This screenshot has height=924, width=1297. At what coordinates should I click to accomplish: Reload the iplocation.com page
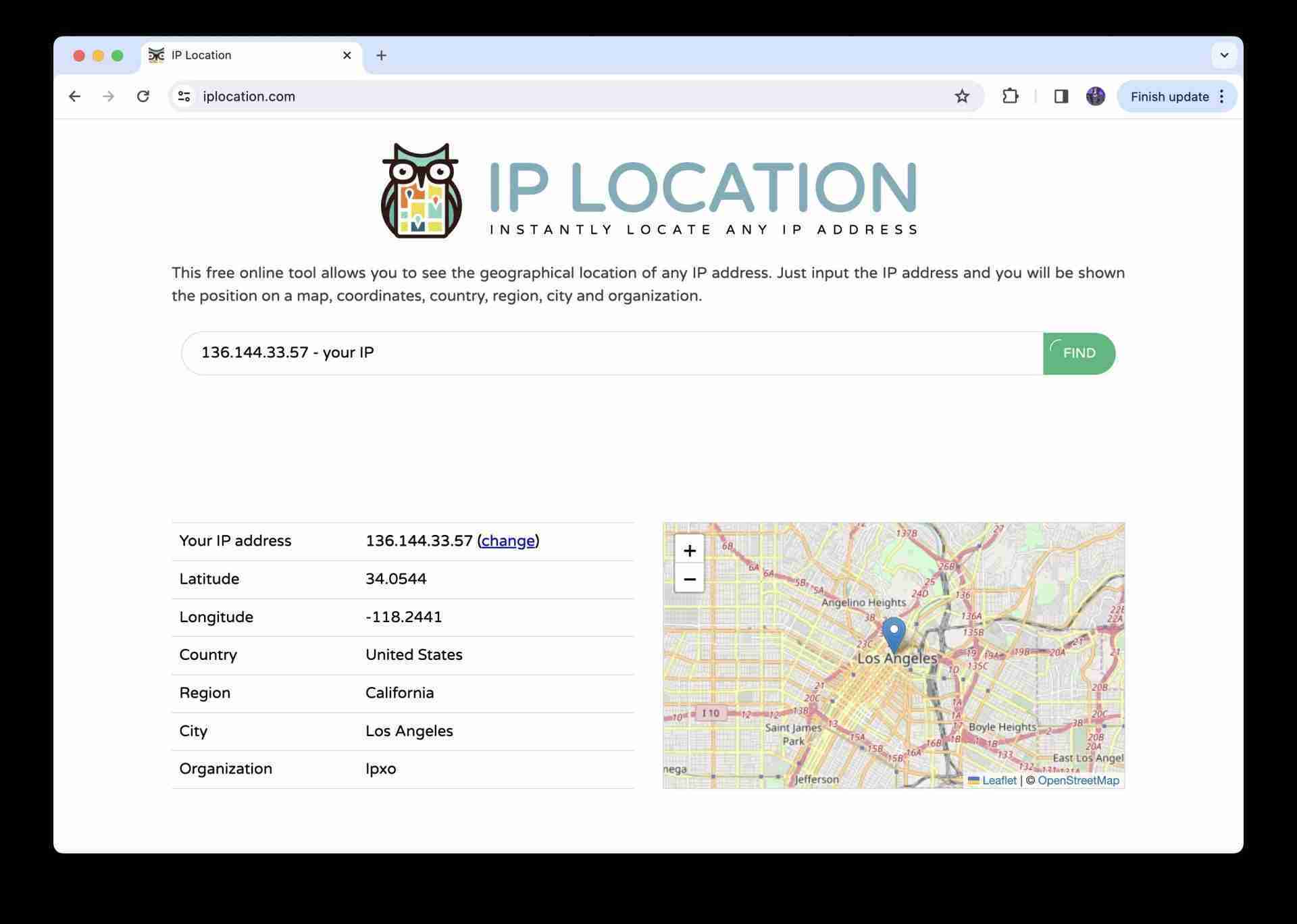[x=143, y=97]
